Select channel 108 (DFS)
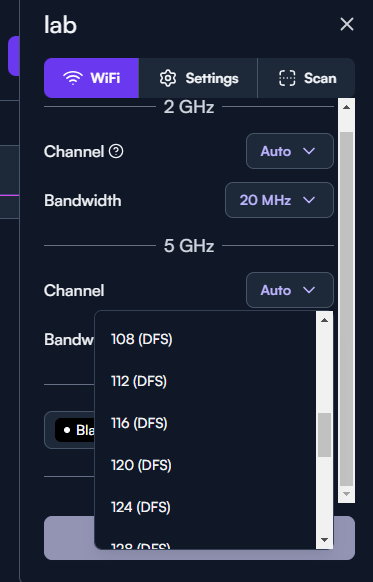This screenshot has width=373, height=582. (x=205, y=339)
